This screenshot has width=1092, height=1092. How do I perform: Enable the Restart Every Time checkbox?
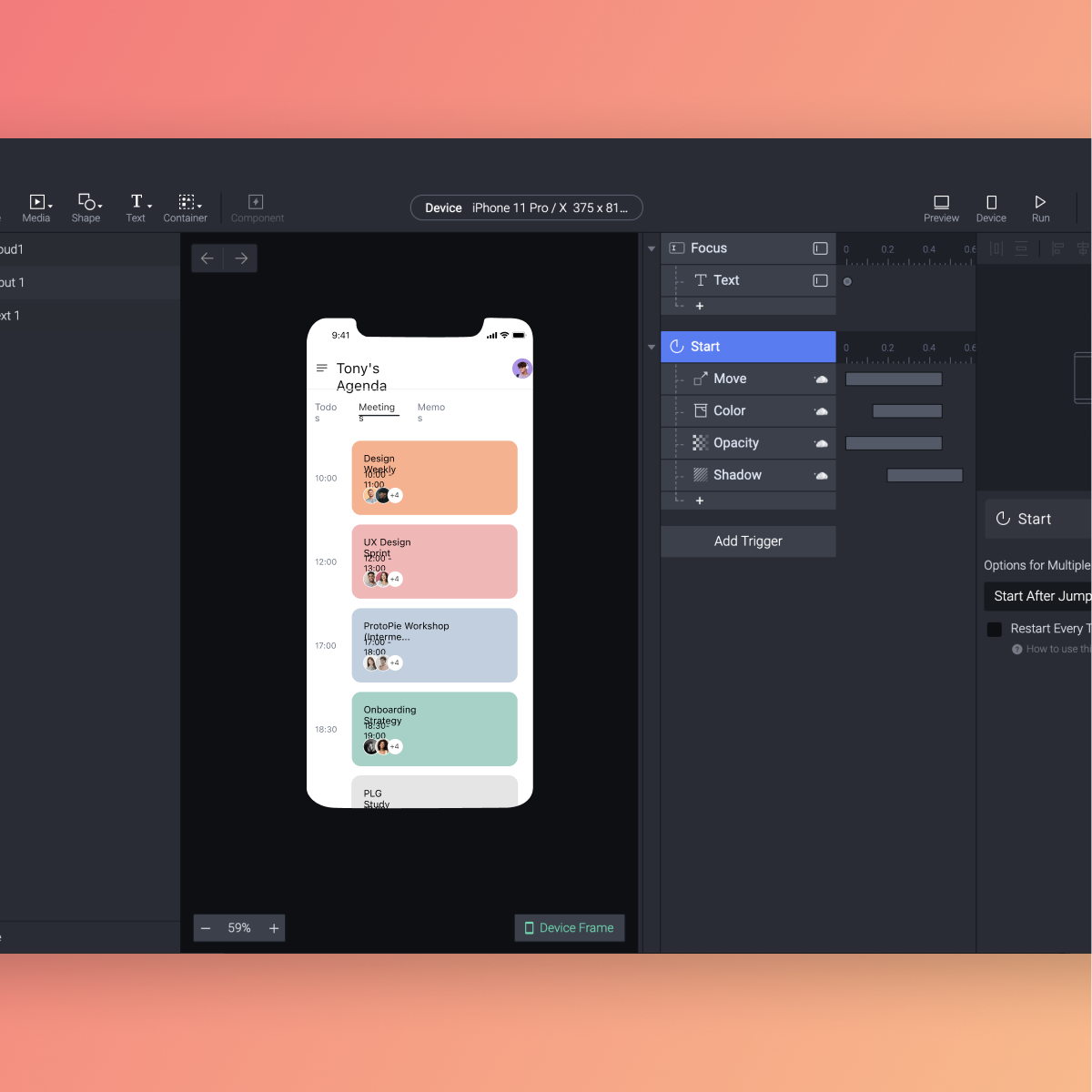pos(995,629)
